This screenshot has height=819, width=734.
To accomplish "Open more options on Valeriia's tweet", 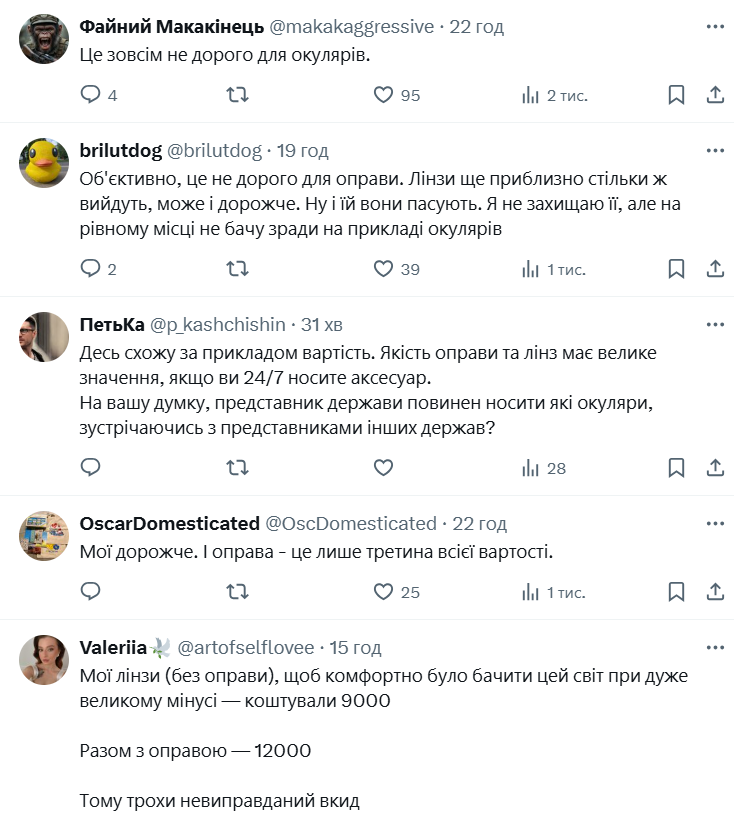I will click(715, 647).
